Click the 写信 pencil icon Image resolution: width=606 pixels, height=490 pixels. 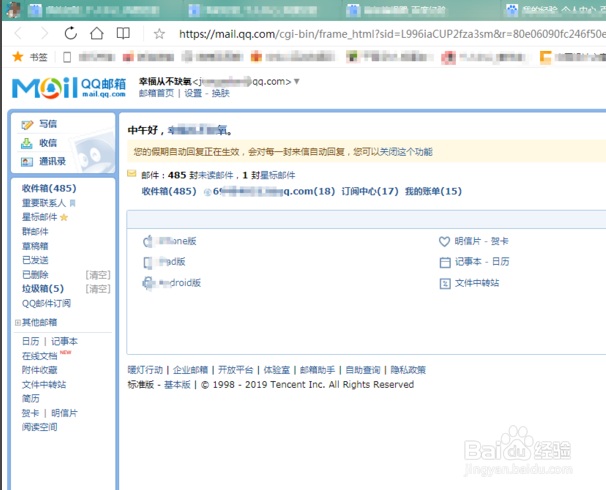(x=27, y=125)
